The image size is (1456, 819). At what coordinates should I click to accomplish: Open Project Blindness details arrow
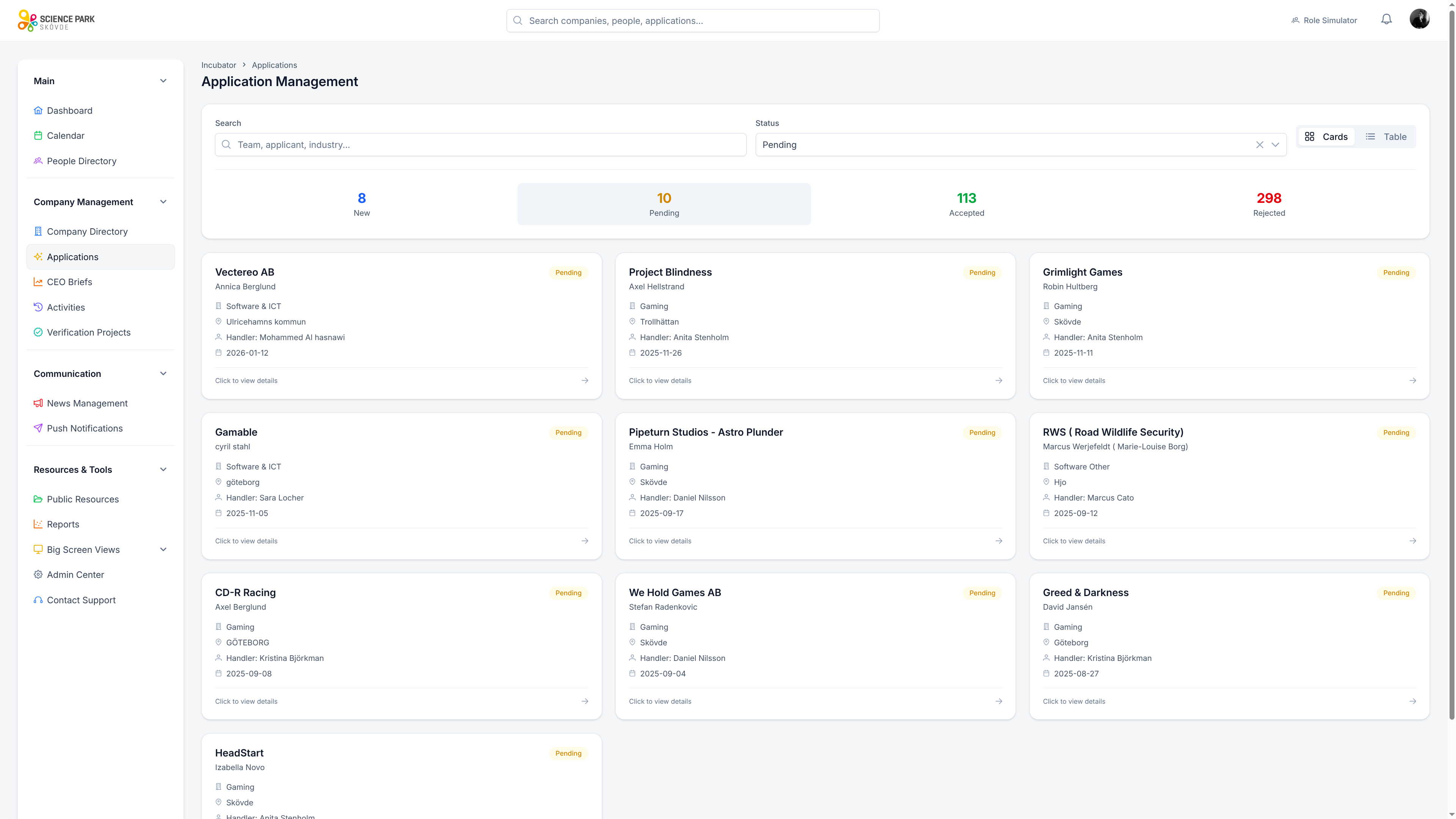[999, 380]
